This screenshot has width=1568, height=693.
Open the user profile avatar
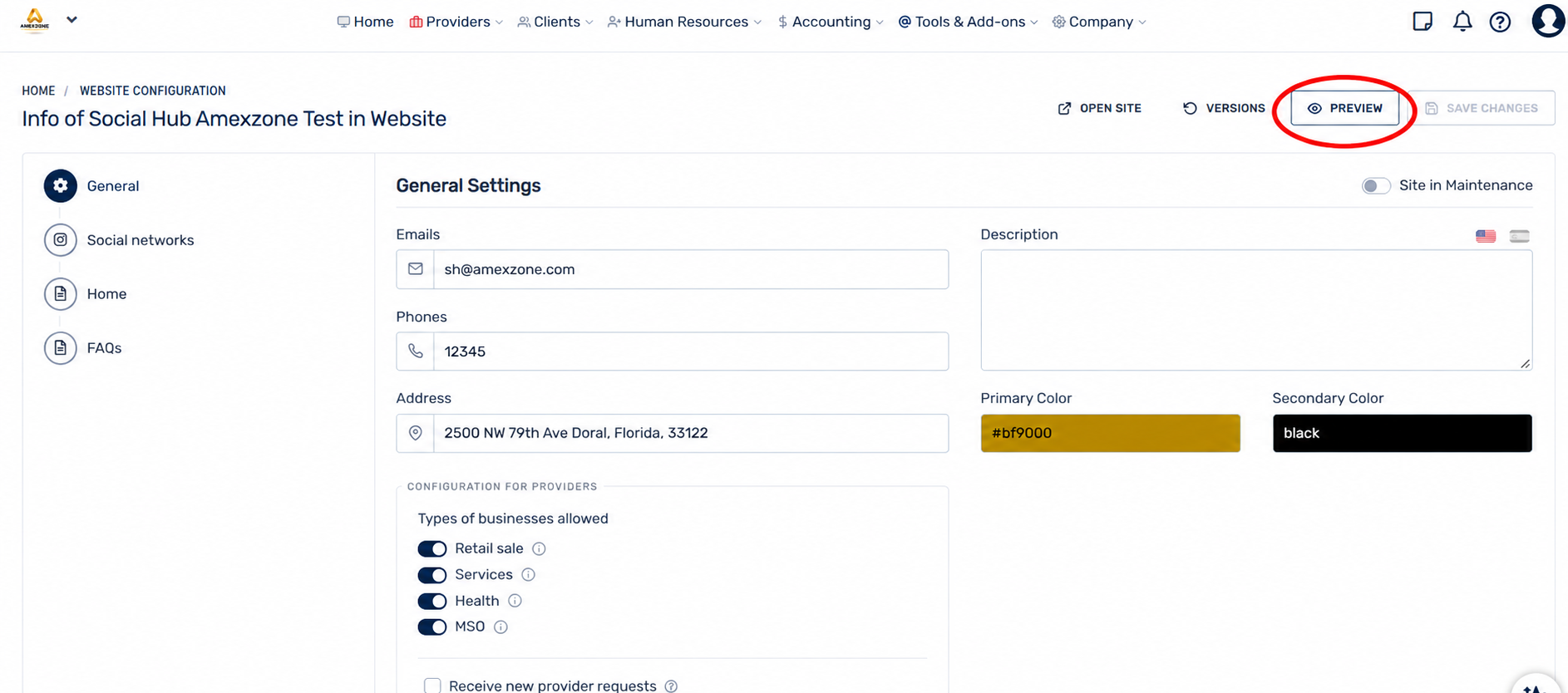(x=1548, y=21)
